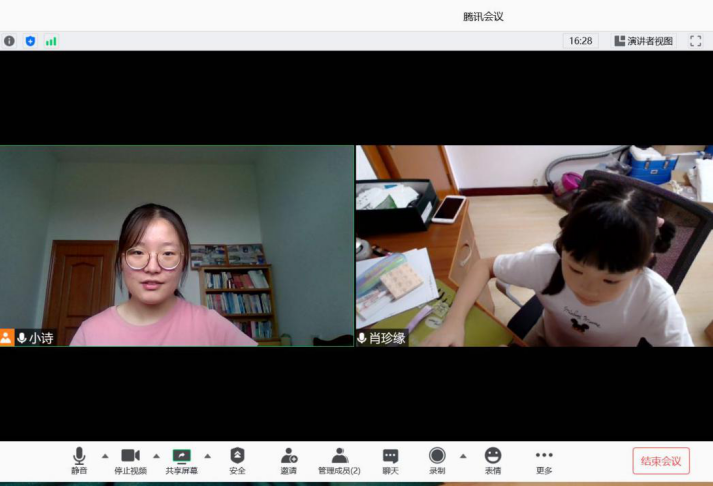The image size is (713, 486).
Task: Switch layout via 演讲者视图 button
Action: click(x=643, y=41)
